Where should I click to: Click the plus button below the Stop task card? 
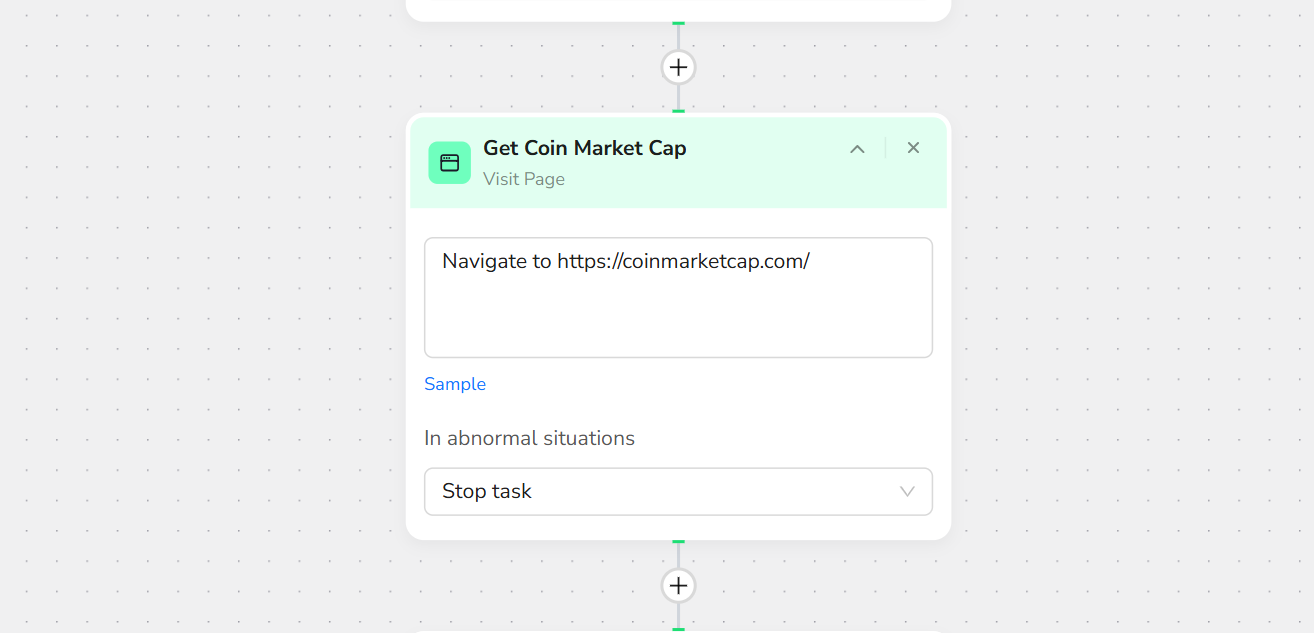click(x=678, y=585)
